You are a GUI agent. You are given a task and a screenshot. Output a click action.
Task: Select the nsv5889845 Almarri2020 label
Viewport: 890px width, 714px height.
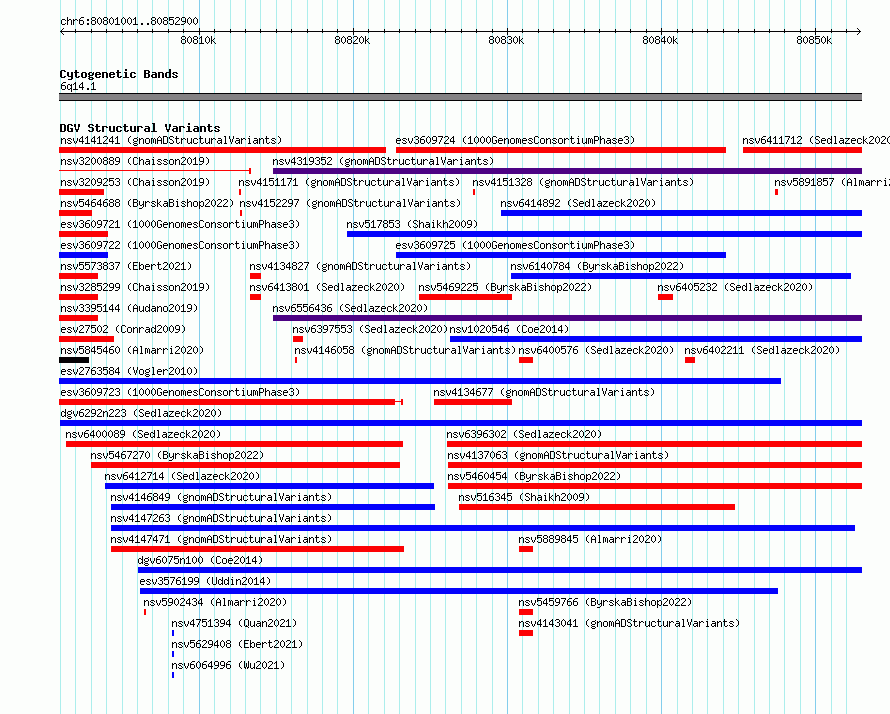coord(590,539)
